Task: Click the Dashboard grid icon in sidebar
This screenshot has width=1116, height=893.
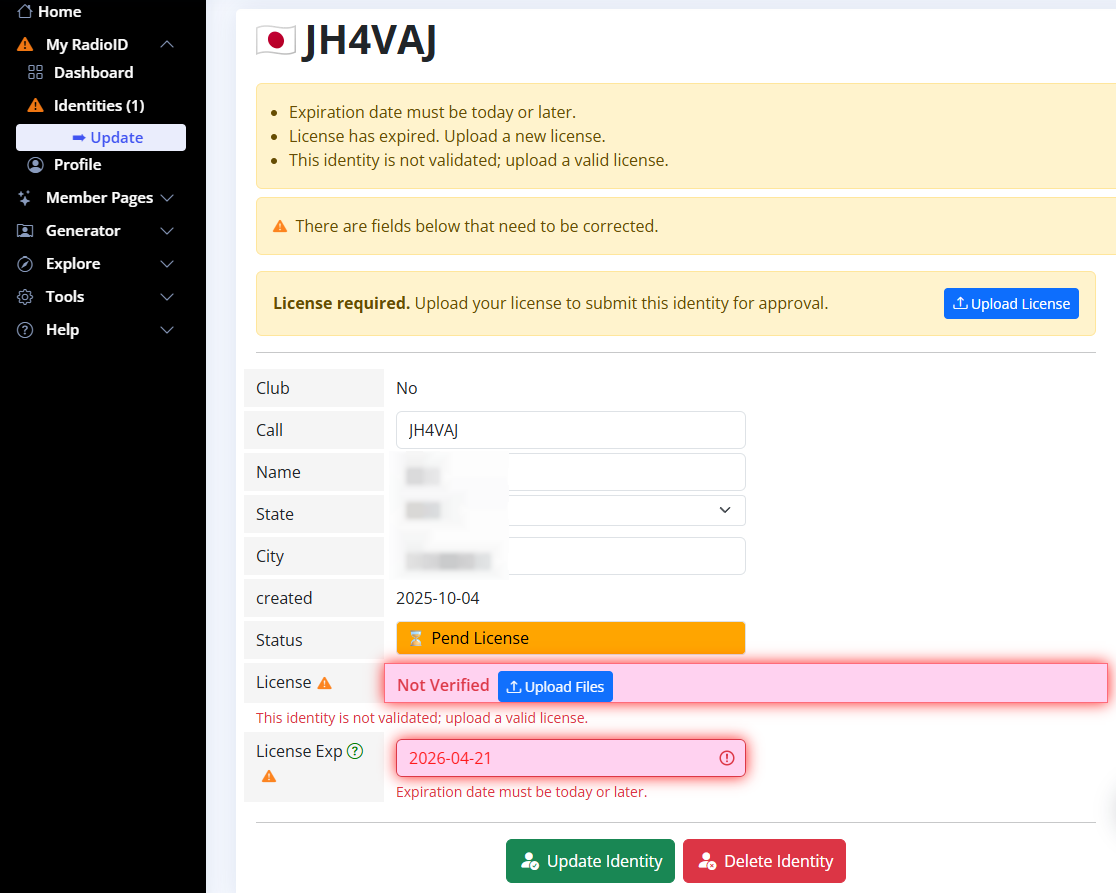Action: point(36,72)
